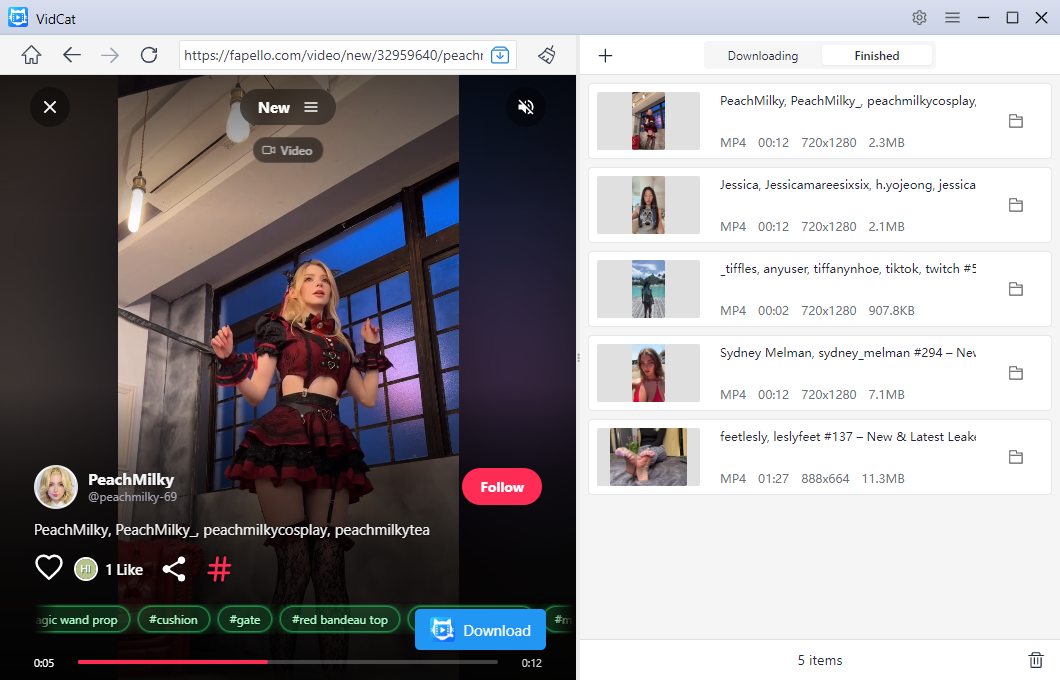Unmute the video sound
The image size is (1060, 680).
526,107
